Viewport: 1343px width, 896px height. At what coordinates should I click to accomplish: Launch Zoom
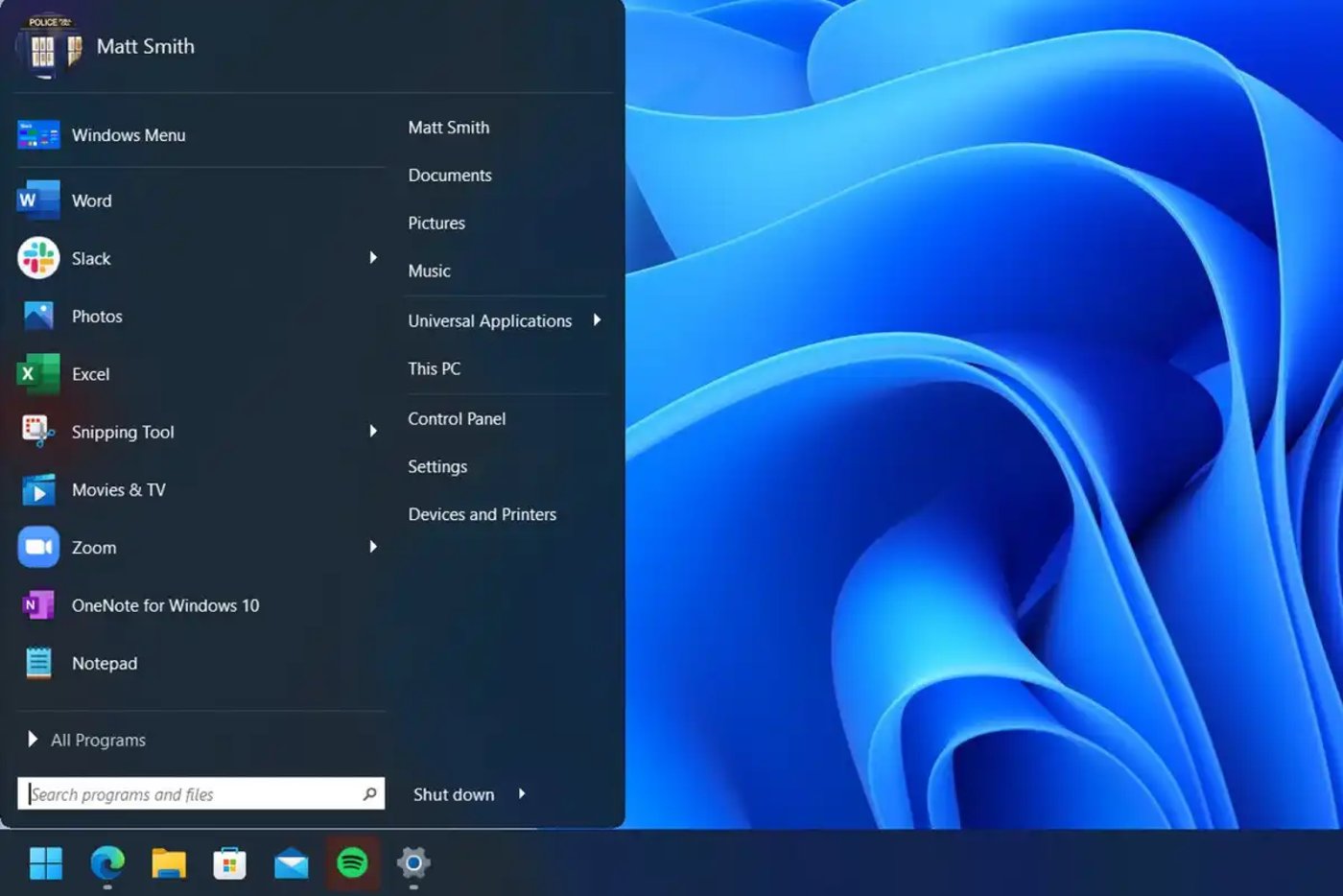click(93, 547)
